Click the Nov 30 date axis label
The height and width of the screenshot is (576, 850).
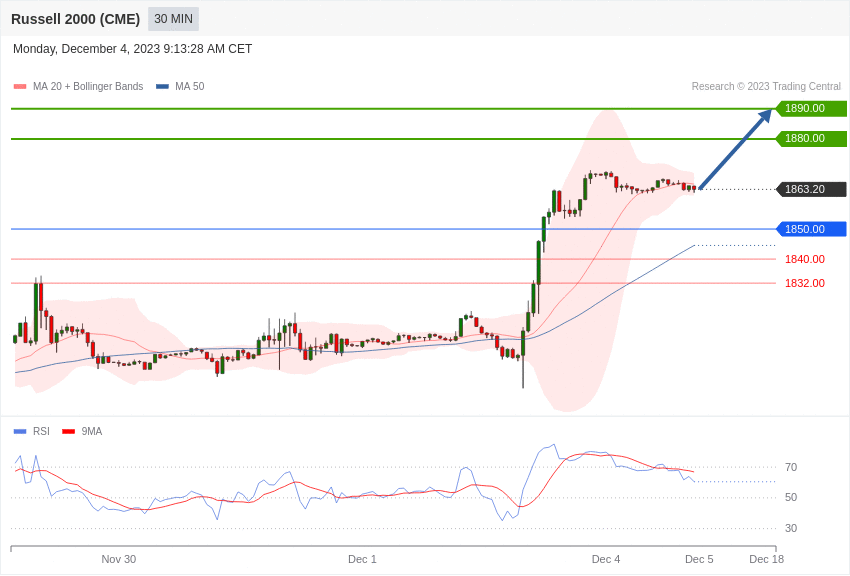119,559
